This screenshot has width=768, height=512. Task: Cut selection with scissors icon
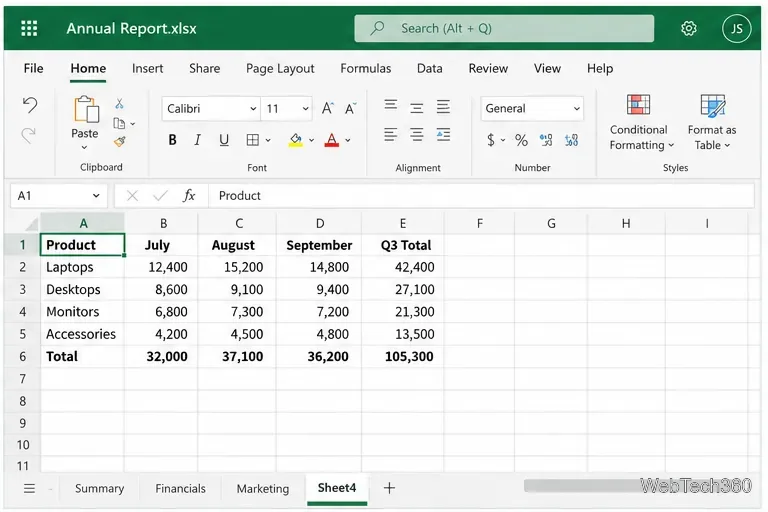120,104
